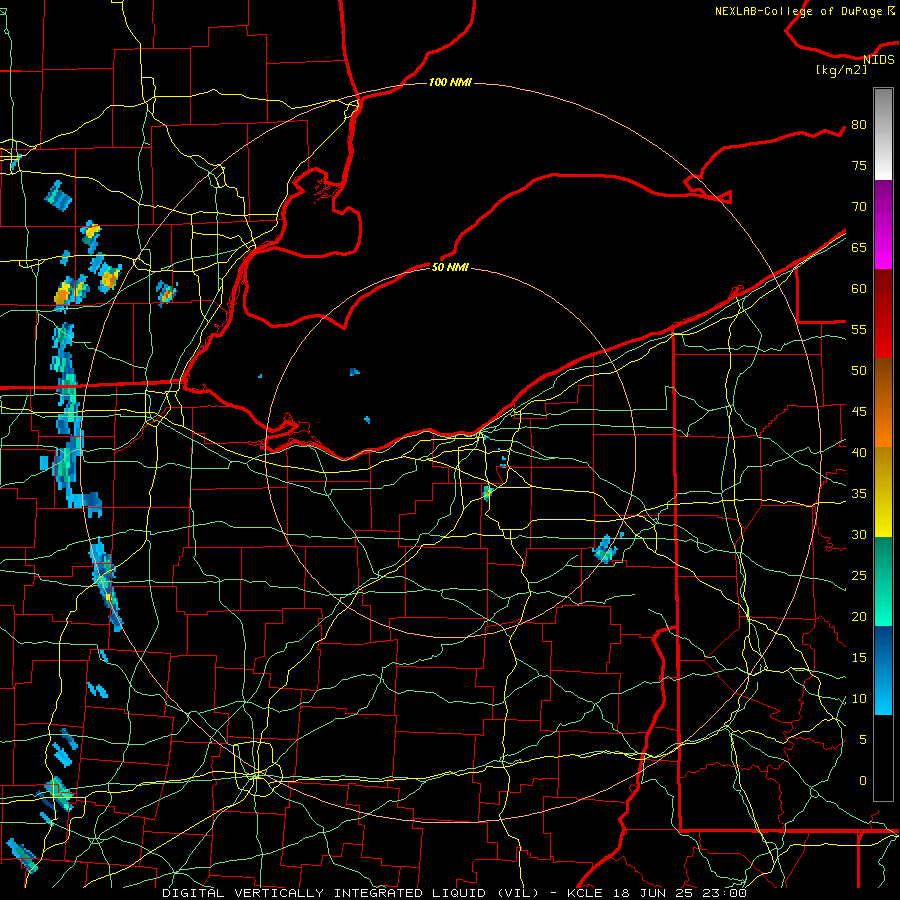The height and width of the screenshot is (900, 900).
Task: Click the scale value 65
Action: coord(859,247)
